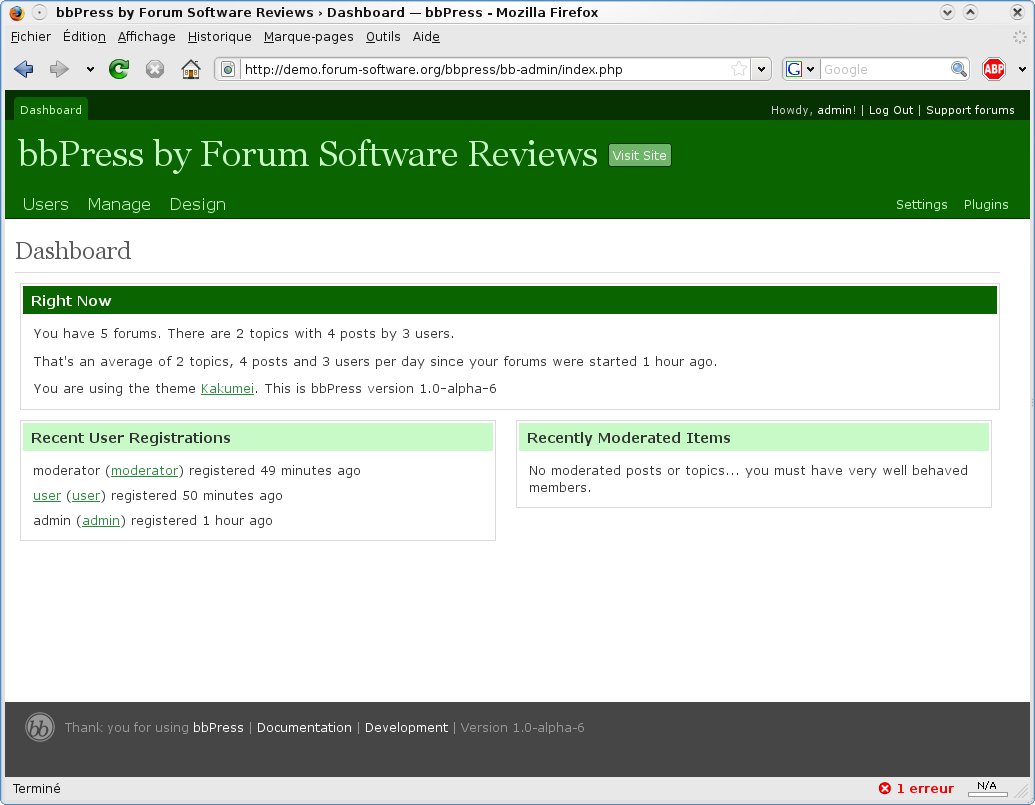Stop loading with the X icon
This screenshot has width=1035, height=805.
tap(154, 69)
